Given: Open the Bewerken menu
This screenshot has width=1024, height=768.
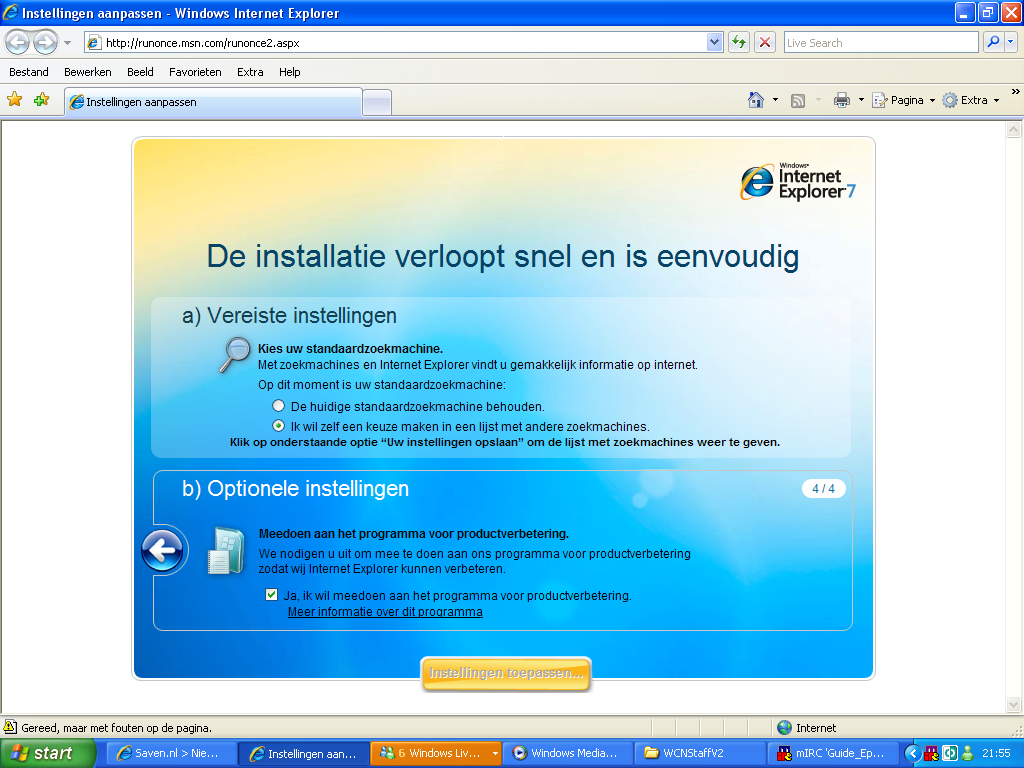Looking at the screenshot, I should (88, 72).
